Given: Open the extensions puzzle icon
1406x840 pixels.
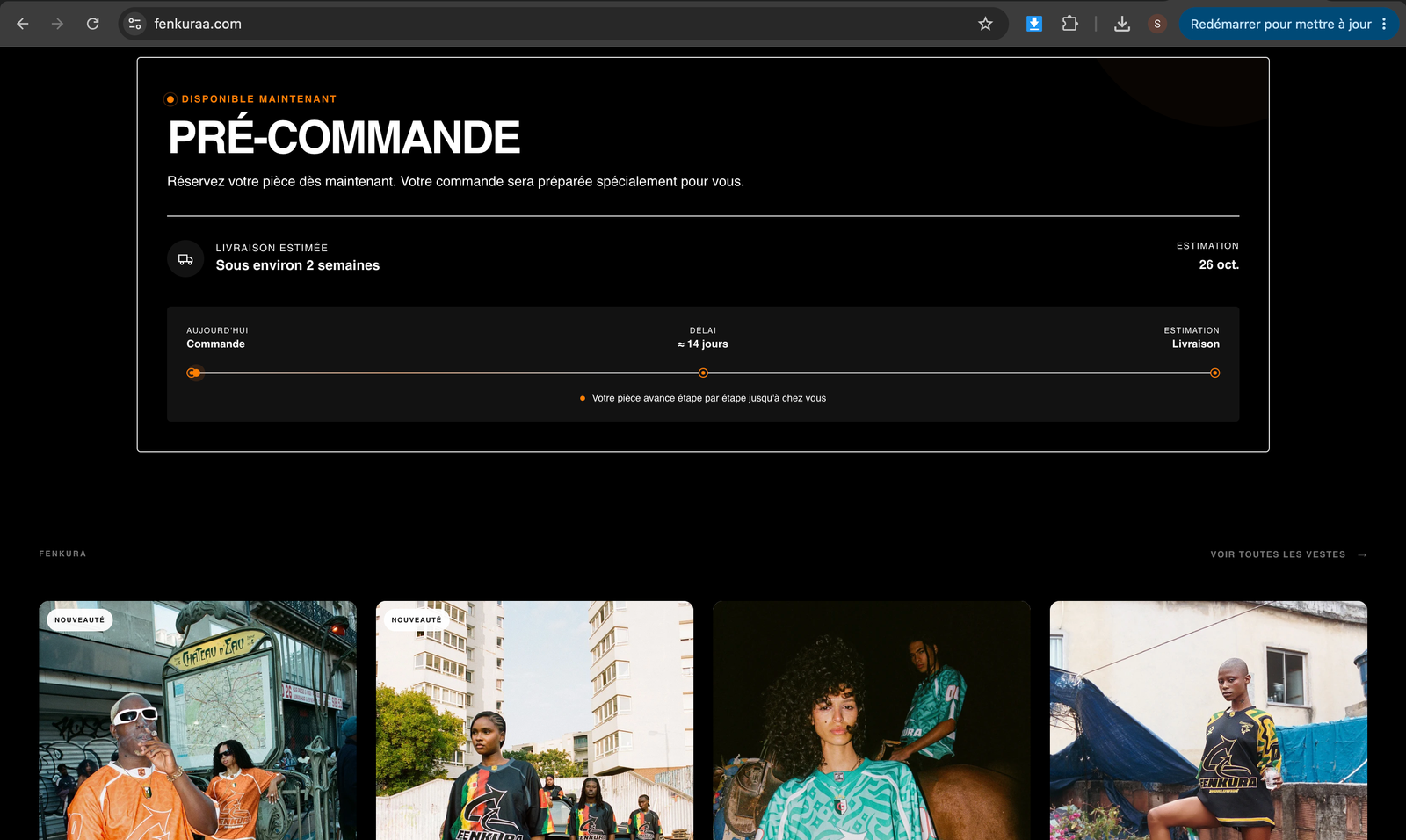Looking at the screenshot, I should click(x=1069, y=24).
